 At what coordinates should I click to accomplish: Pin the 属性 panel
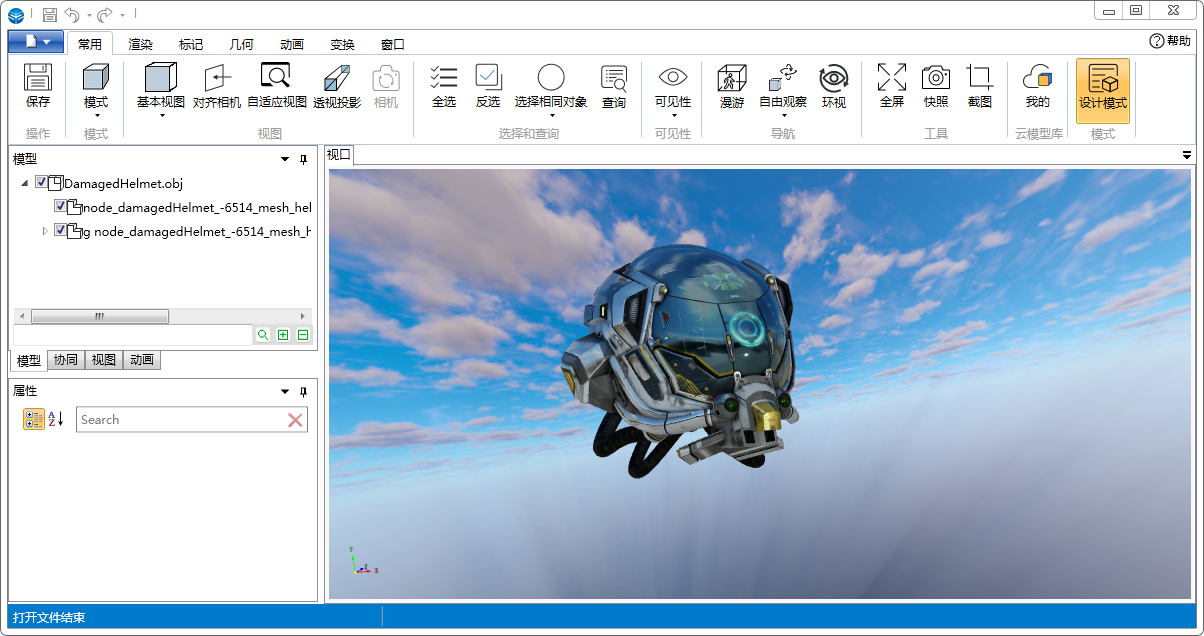pyautogui.click(x=304, y=391)
